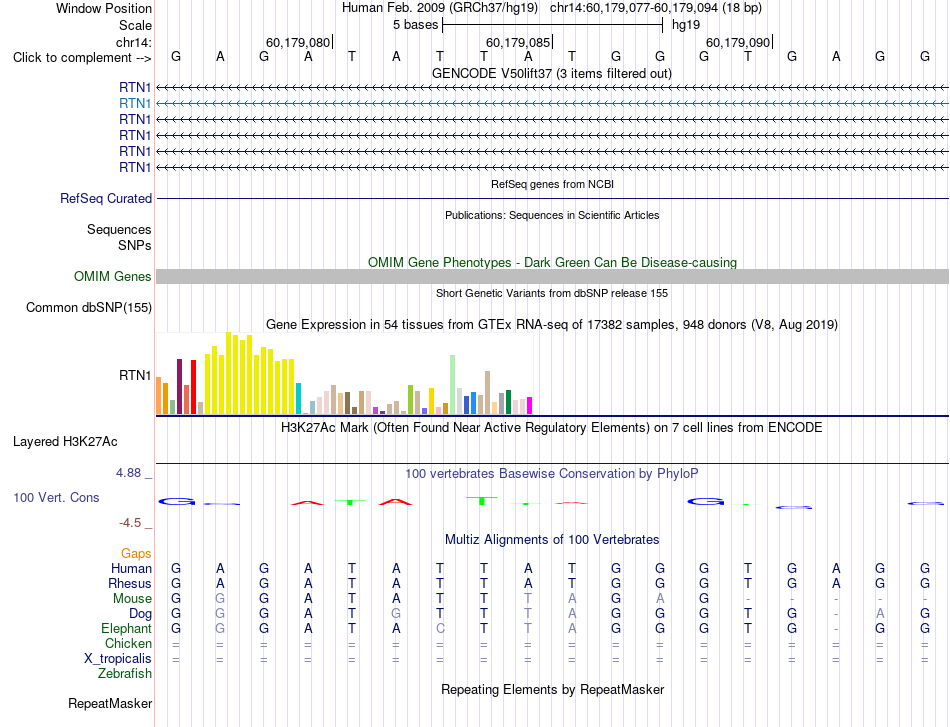Click the Chicken species label

(x=128, y=643)
